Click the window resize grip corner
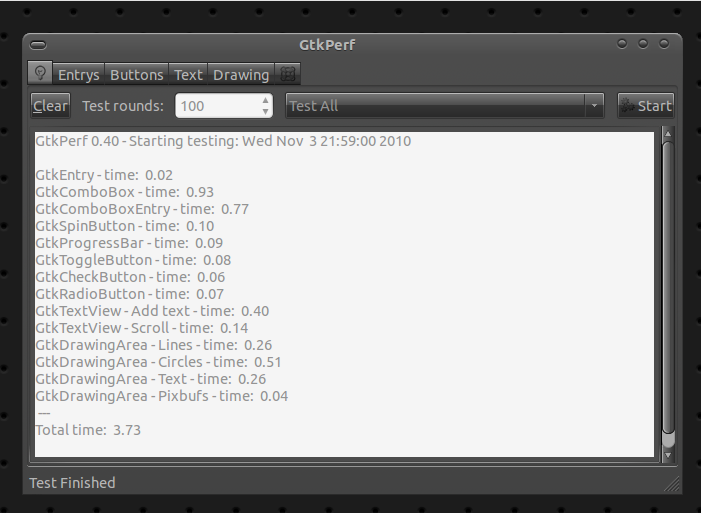 point(672,484)
